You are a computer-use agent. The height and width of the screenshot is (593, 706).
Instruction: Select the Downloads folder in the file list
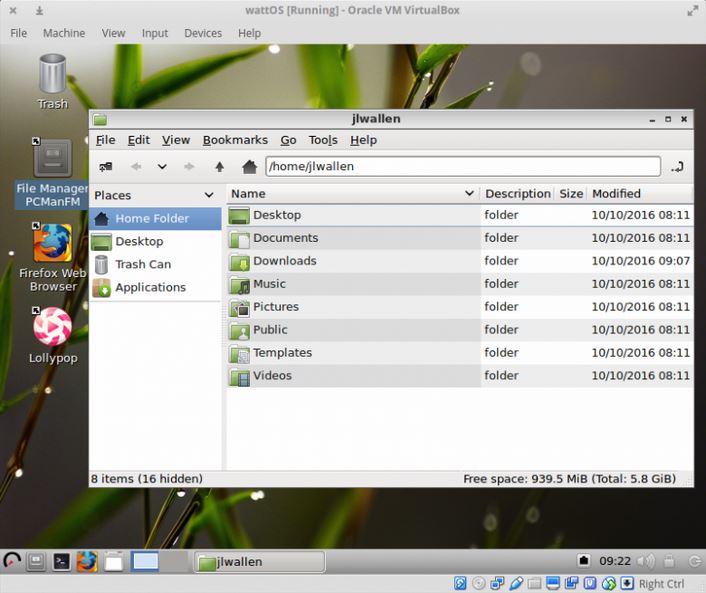tap(284, 261)
